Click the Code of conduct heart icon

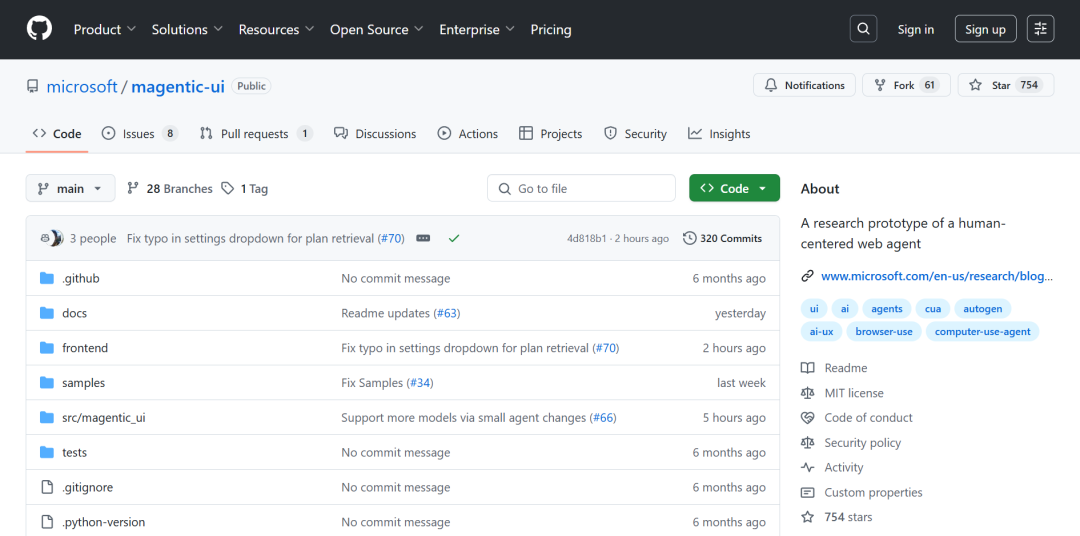click(x=807, y=418)
